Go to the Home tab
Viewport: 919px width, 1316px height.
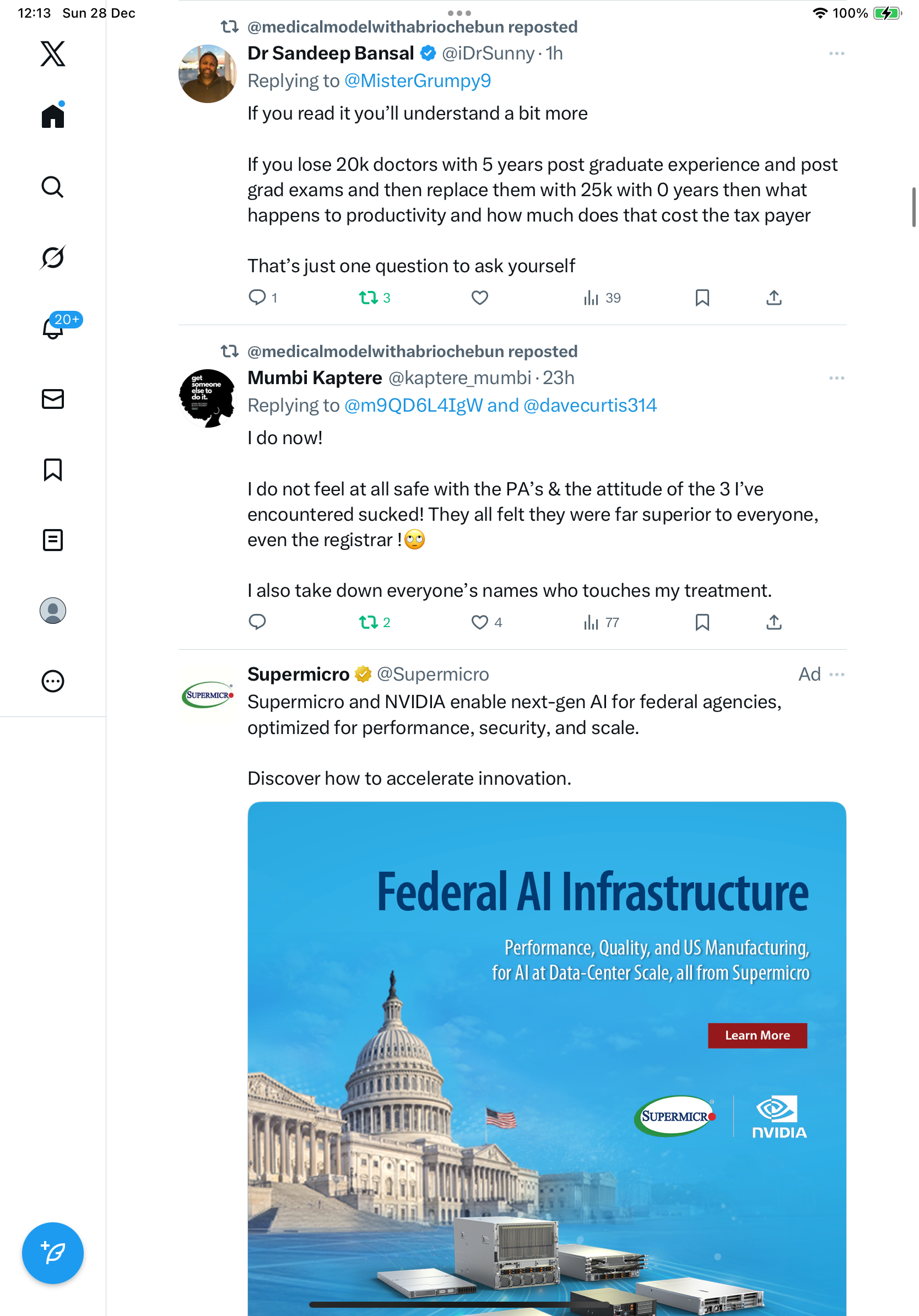click(x=53, y=116)
